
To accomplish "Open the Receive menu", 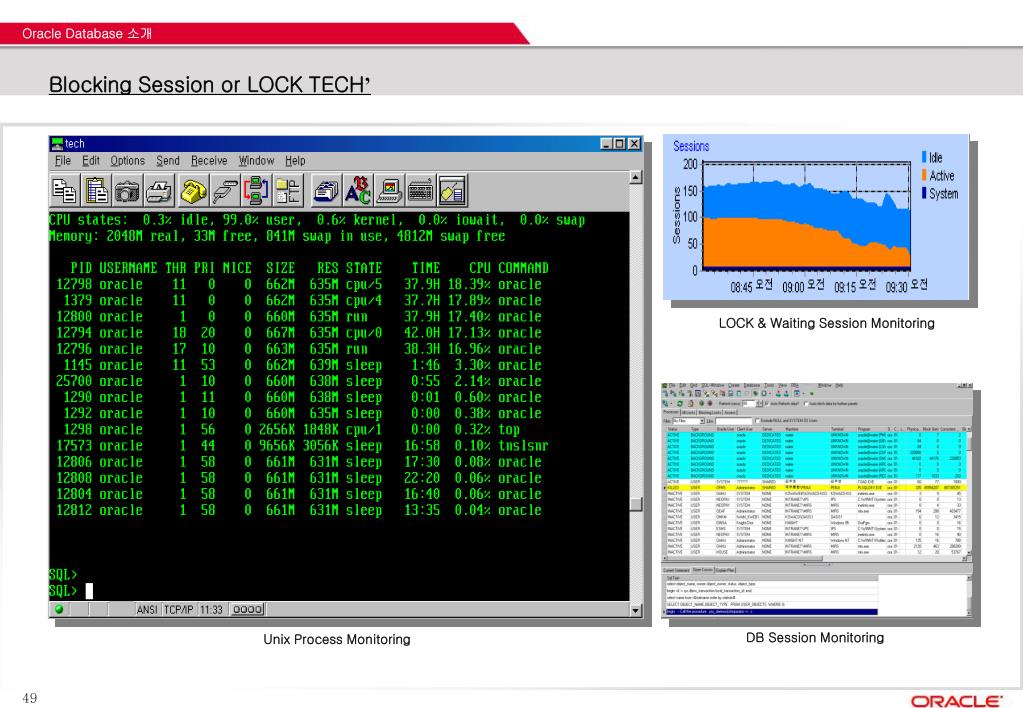I will point(209,161).
